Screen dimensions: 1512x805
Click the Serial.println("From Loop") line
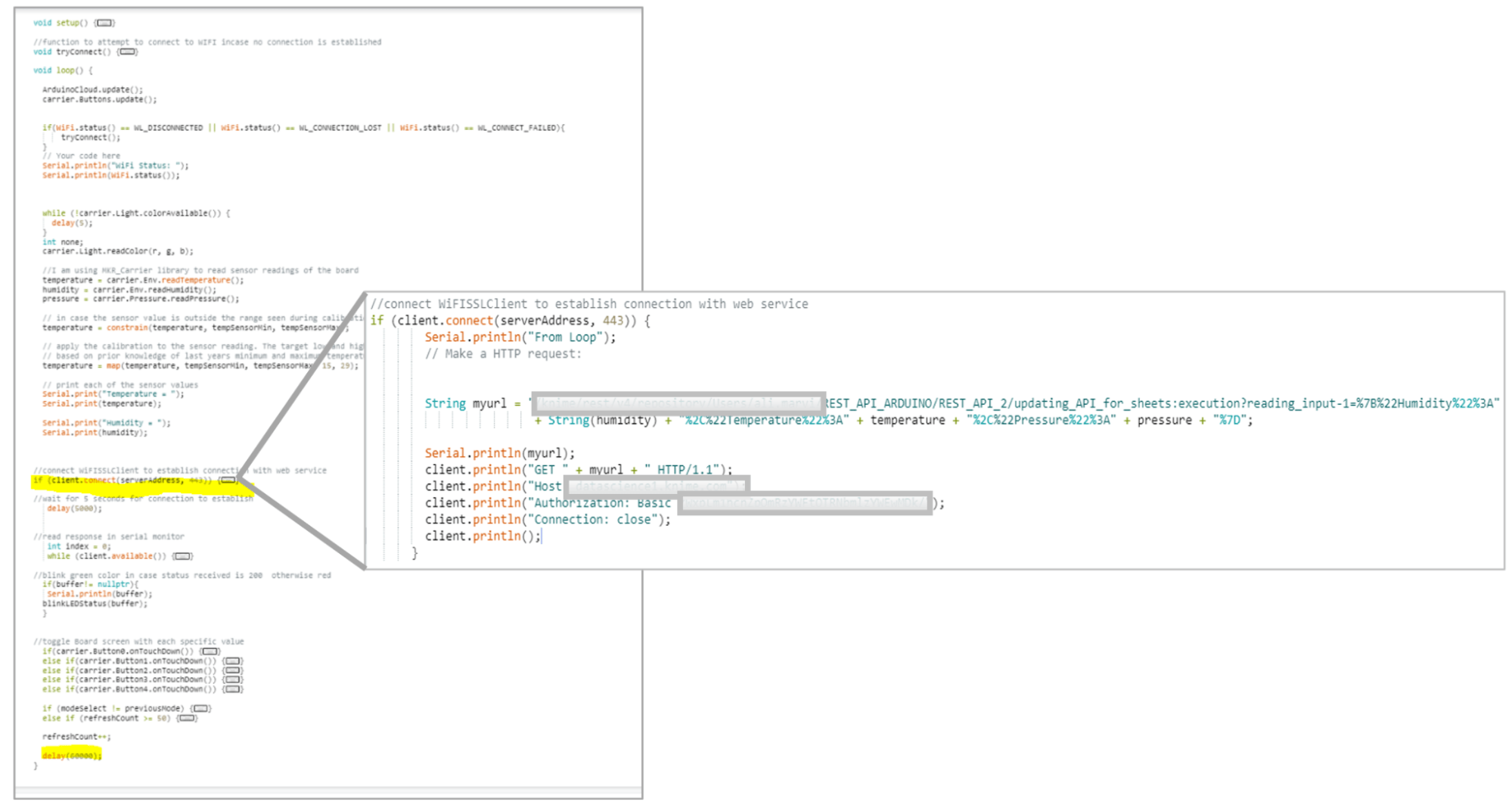click(519, 337)
